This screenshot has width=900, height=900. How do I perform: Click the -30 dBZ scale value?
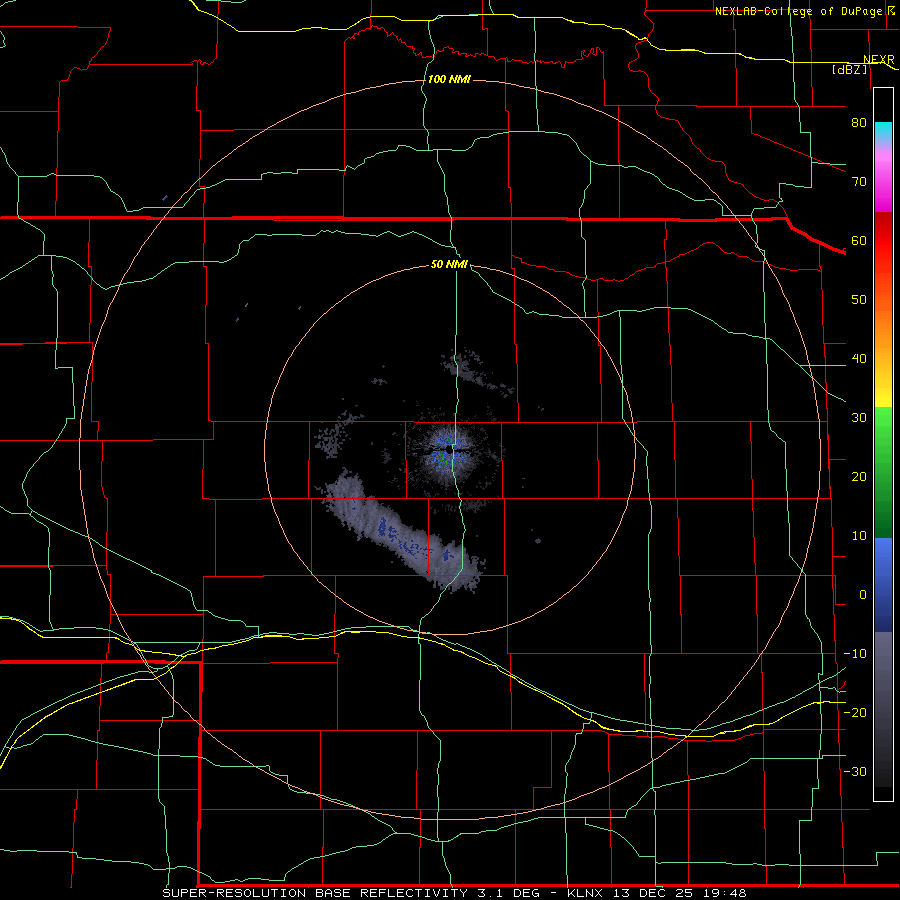click(x=855, y=771)
